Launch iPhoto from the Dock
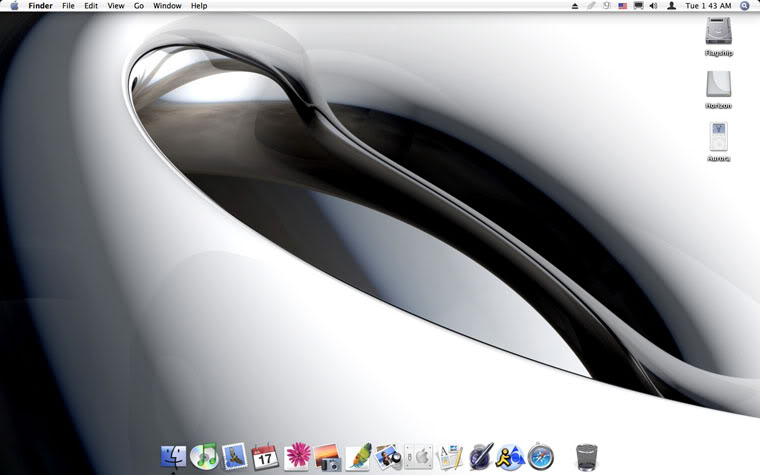 [x=327, y=457]
